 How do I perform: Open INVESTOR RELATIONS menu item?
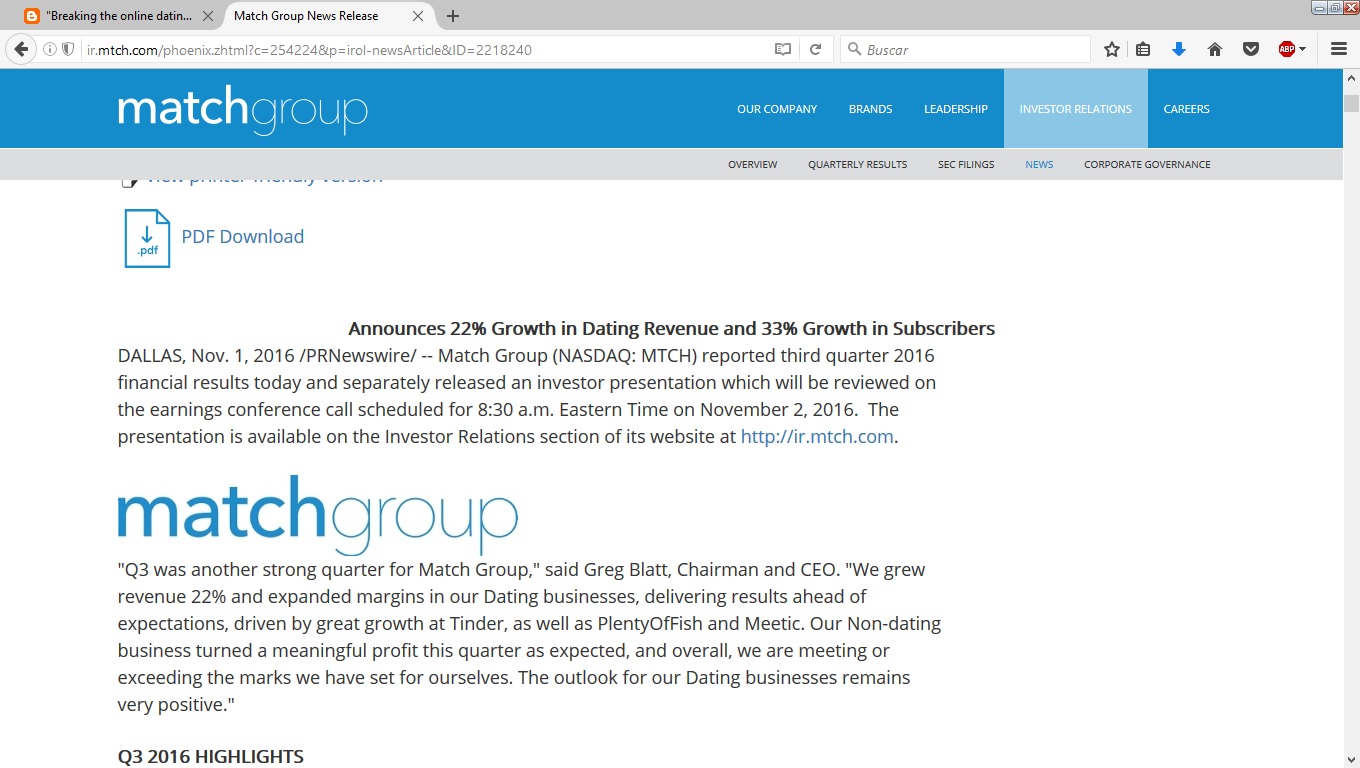(1075, 109)
